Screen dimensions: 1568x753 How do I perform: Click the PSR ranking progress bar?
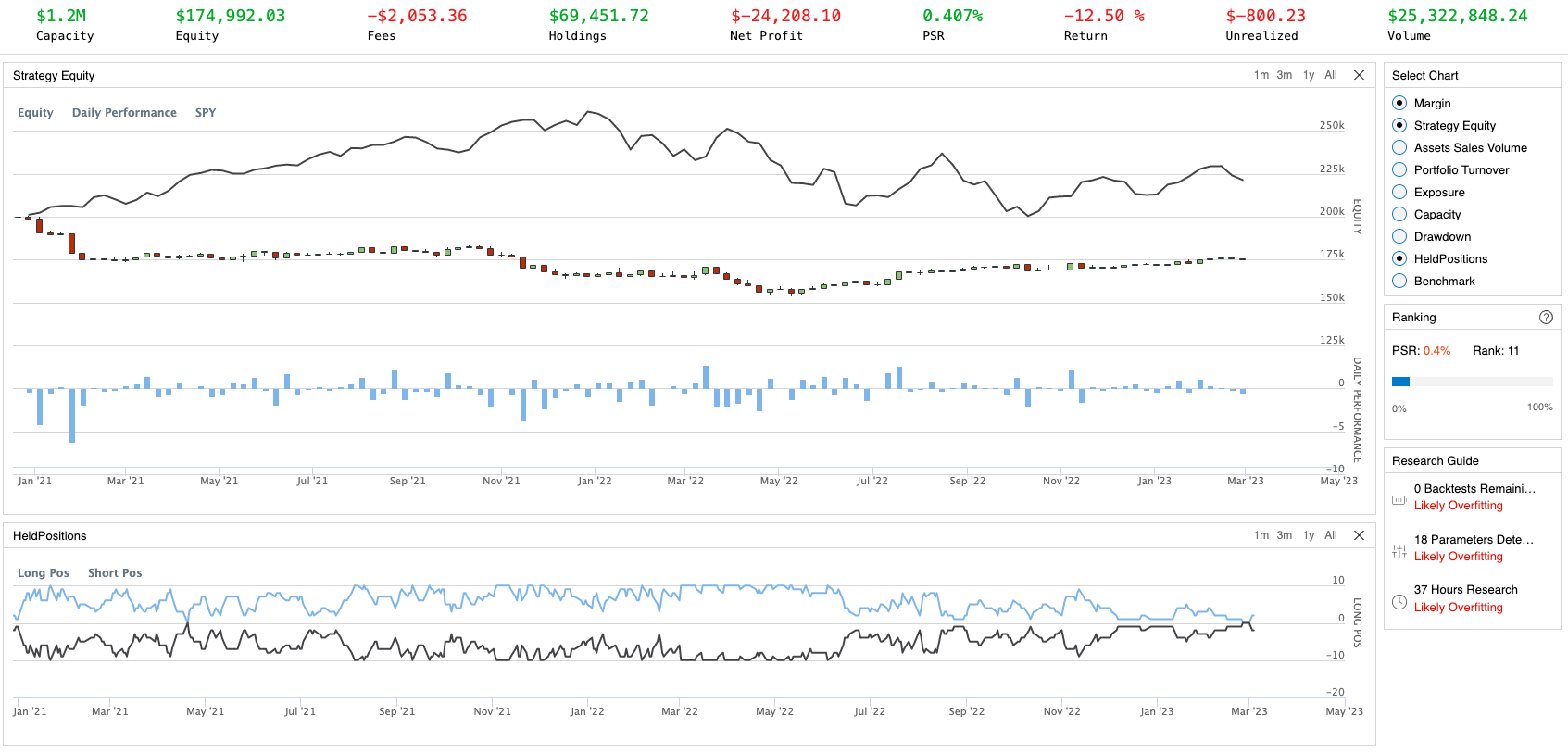(1472, 382)
